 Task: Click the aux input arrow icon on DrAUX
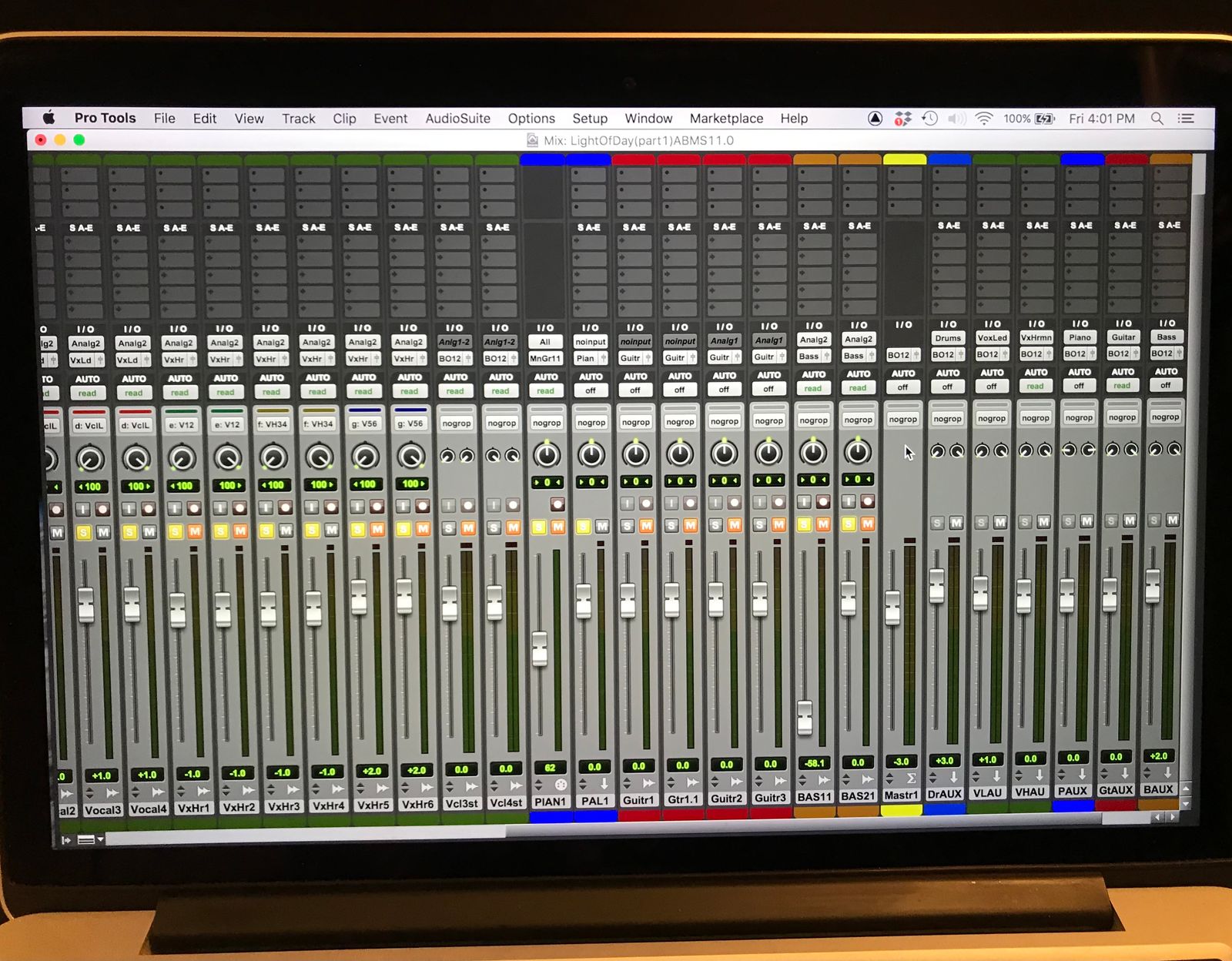954,777
